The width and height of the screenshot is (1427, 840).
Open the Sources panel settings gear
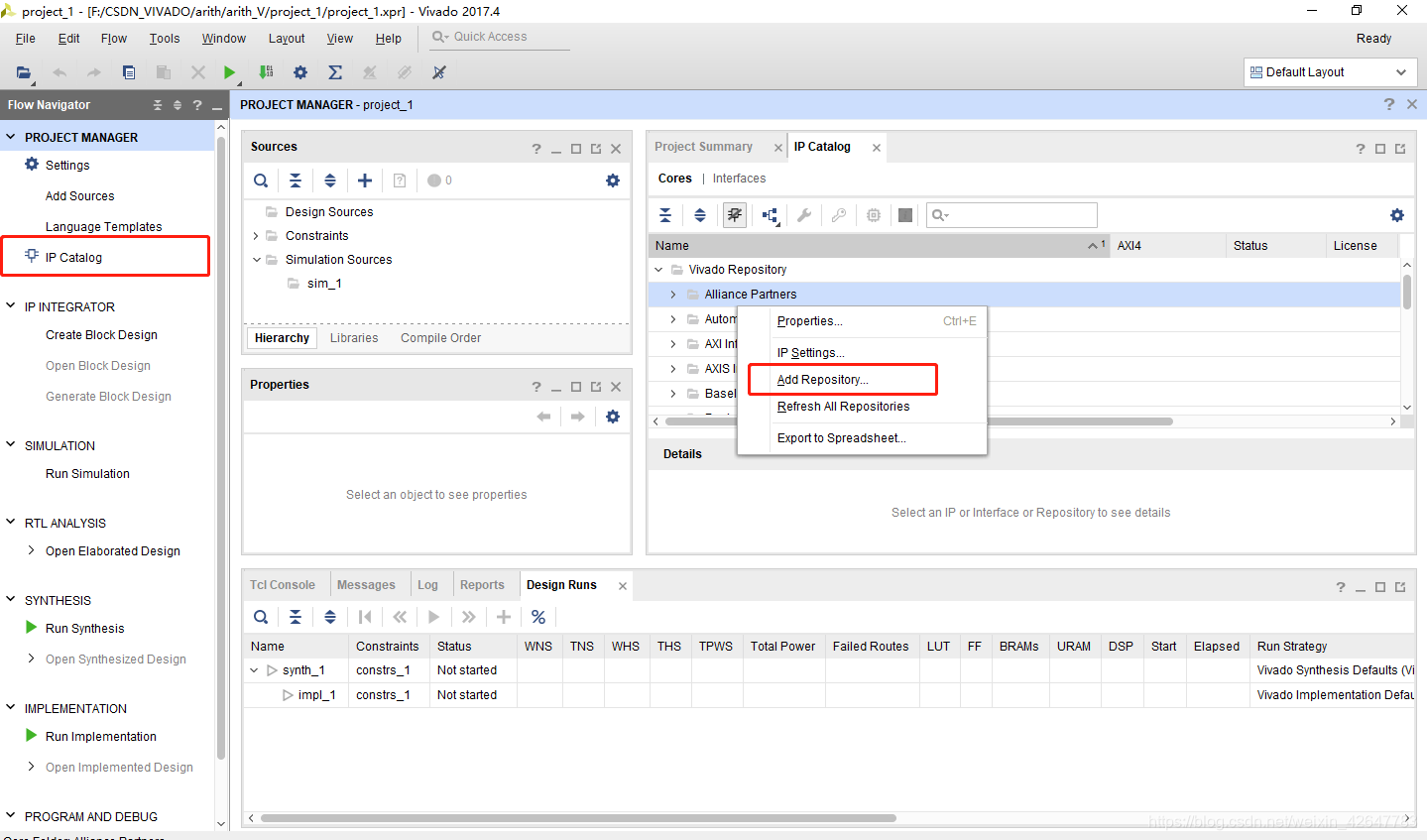tap(613, 180)
